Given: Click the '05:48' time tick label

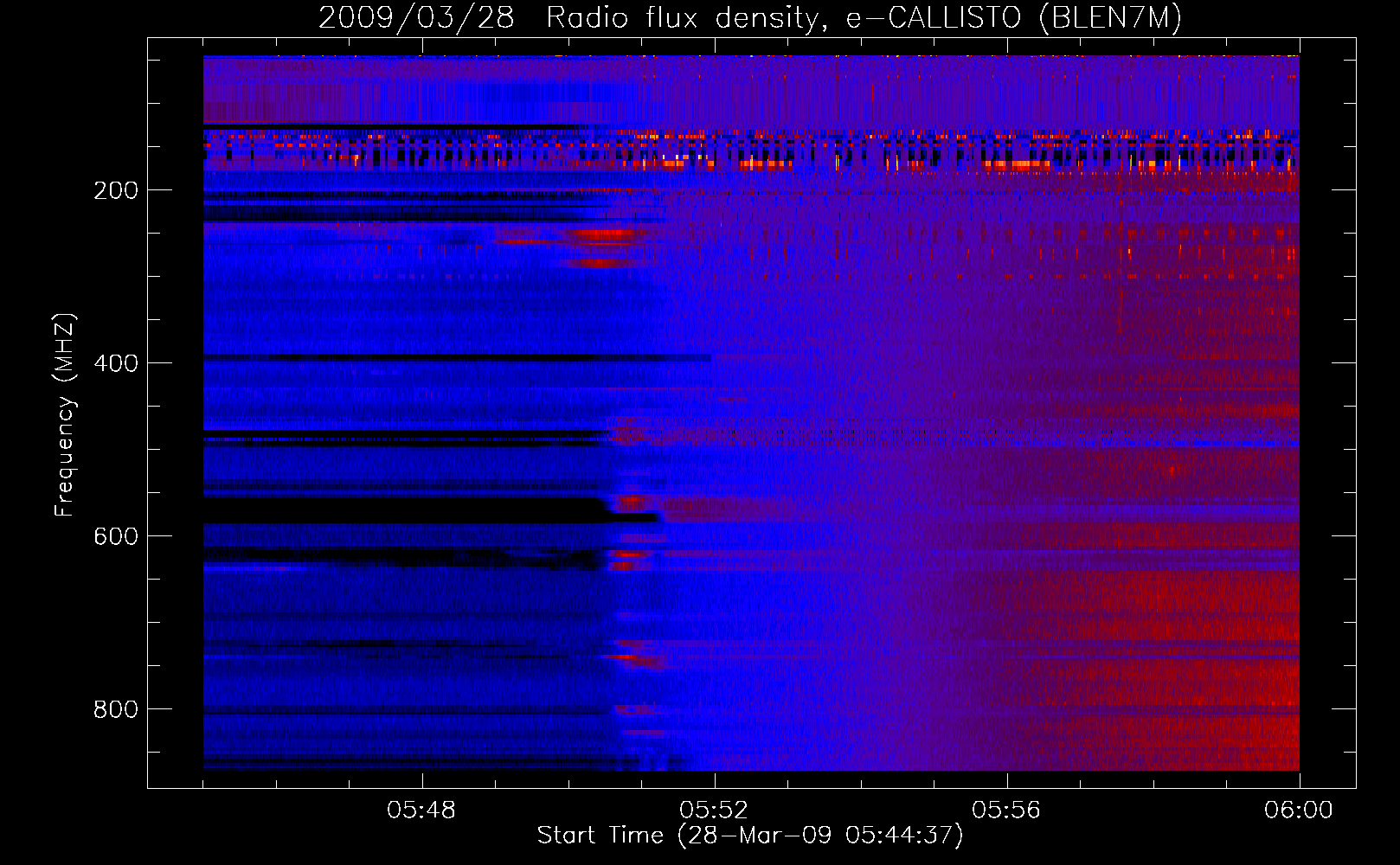Looking at the screenshot, I should (x=421, y=811).
